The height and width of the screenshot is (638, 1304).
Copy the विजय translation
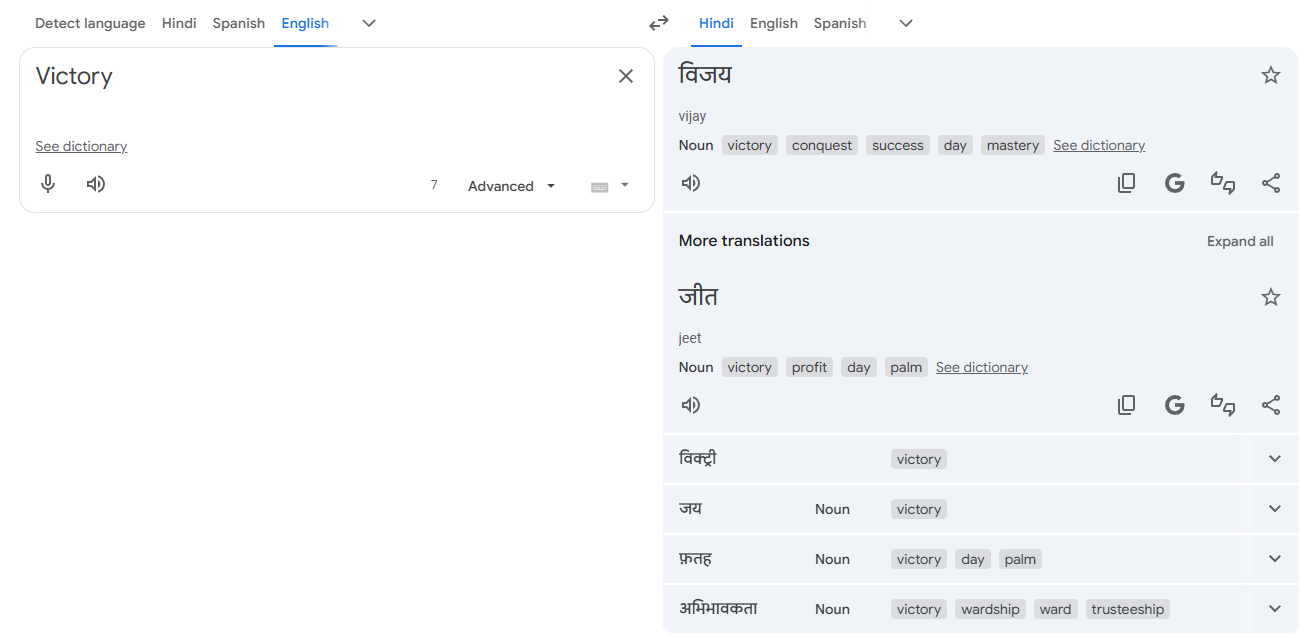[1127, 183]
